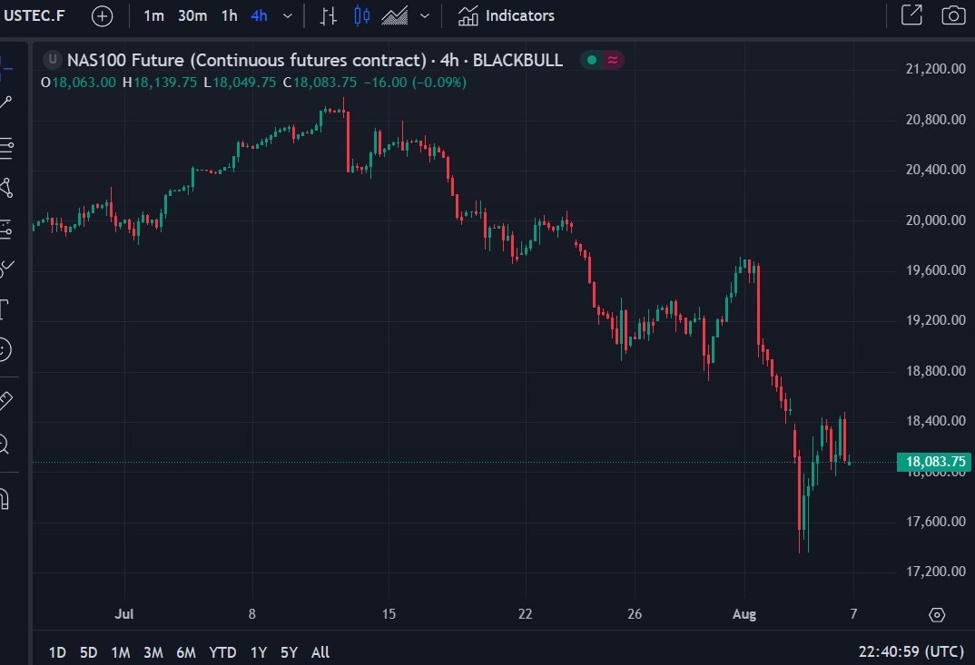
Task: Take a chart snapshot with camera icon
Action: [x=953, y=16]
